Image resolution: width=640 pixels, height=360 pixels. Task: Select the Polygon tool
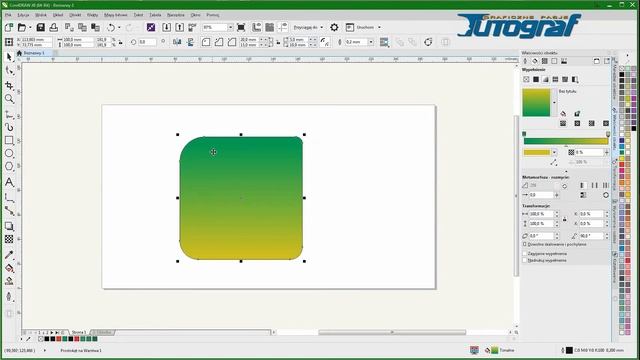click(9, 167)
